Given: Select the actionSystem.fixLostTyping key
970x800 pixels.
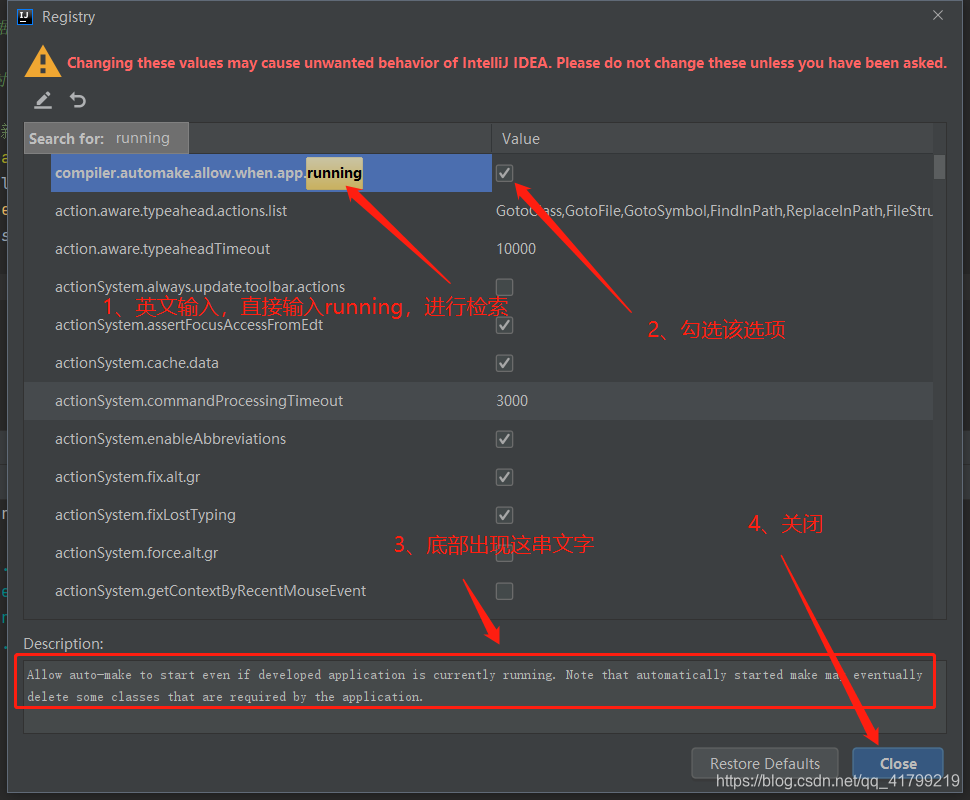Looking at the screenshot, I should point(145,515).
